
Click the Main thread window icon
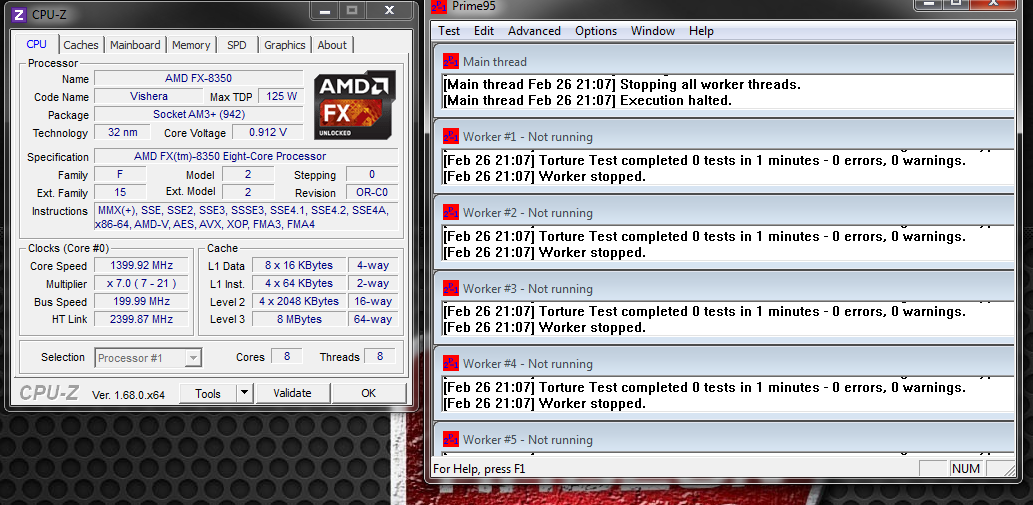(x=451, y=61)
